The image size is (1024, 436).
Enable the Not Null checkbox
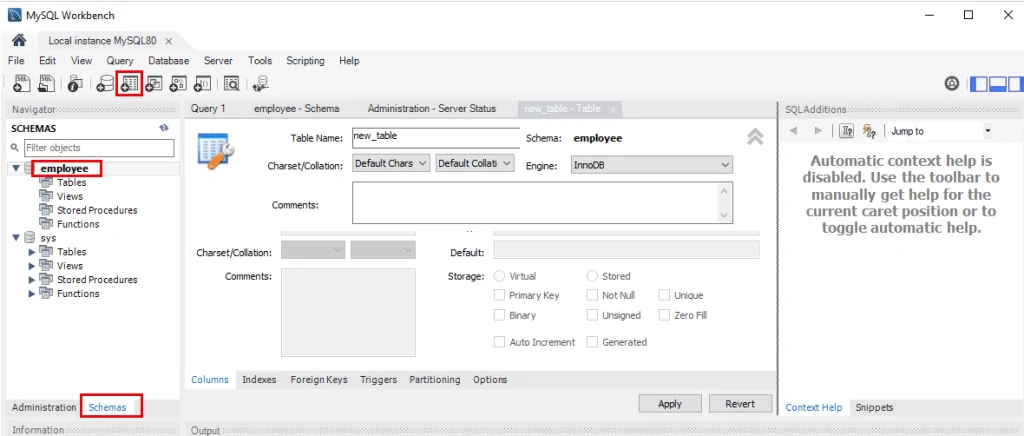pos(592,295)
